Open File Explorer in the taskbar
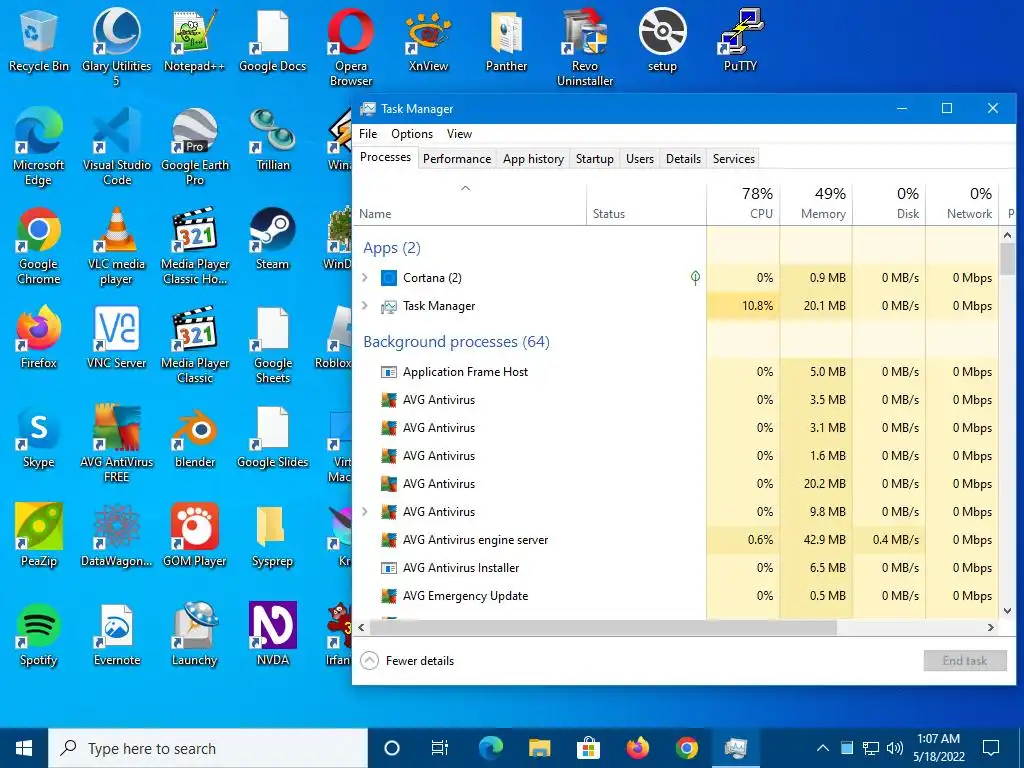This screenshot has height=768, width=1024. (539, 748)
